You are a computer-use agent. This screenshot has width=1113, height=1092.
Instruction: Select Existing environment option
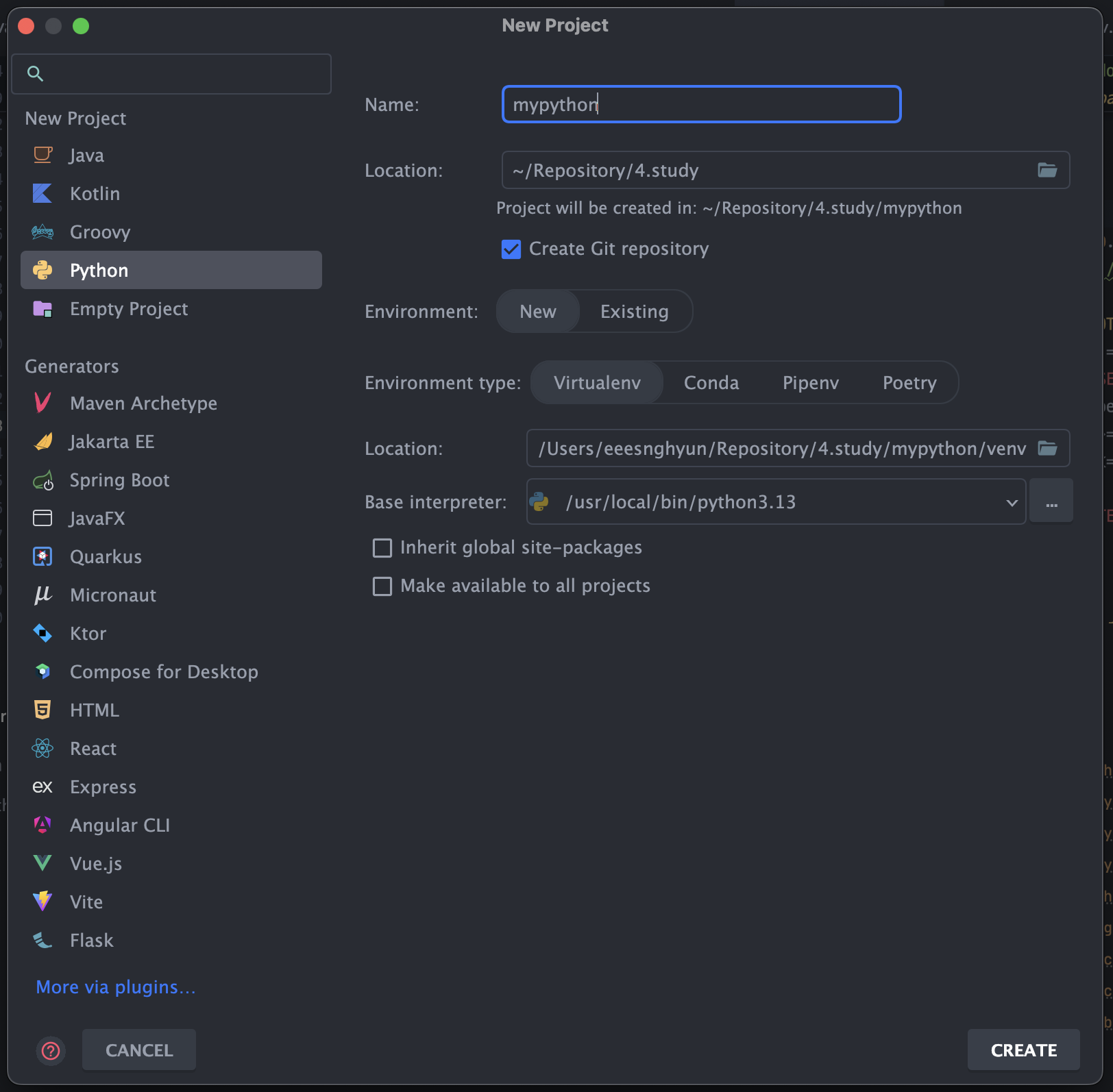635,311
